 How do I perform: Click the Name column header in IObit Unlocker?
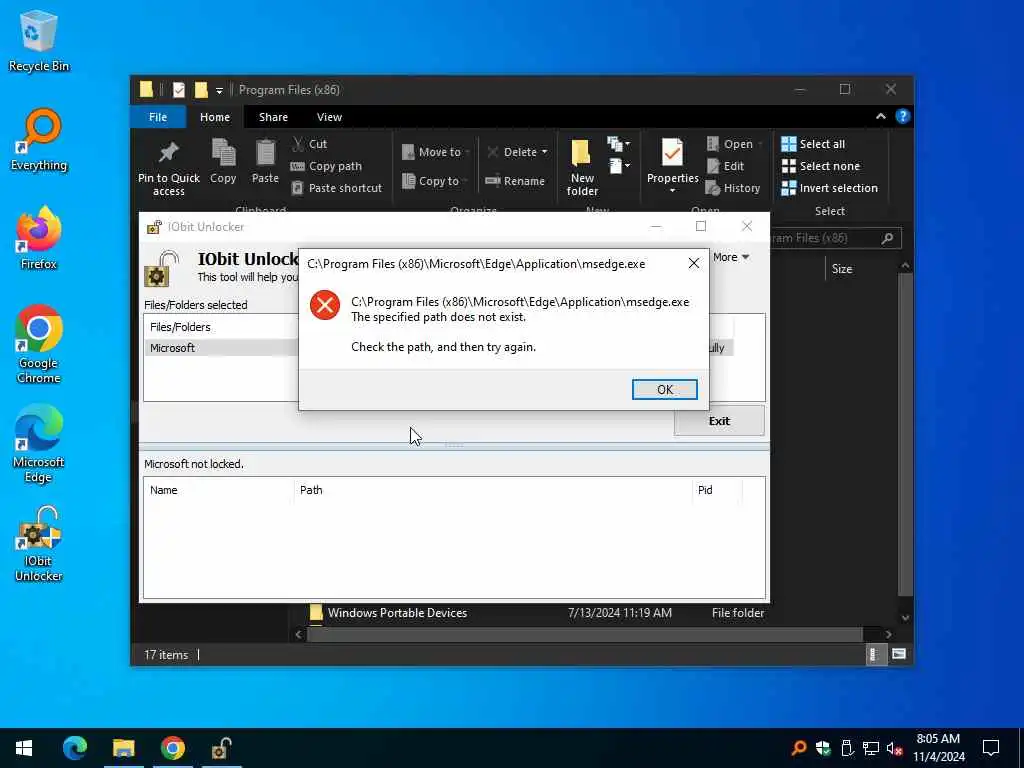click(163, 490)
